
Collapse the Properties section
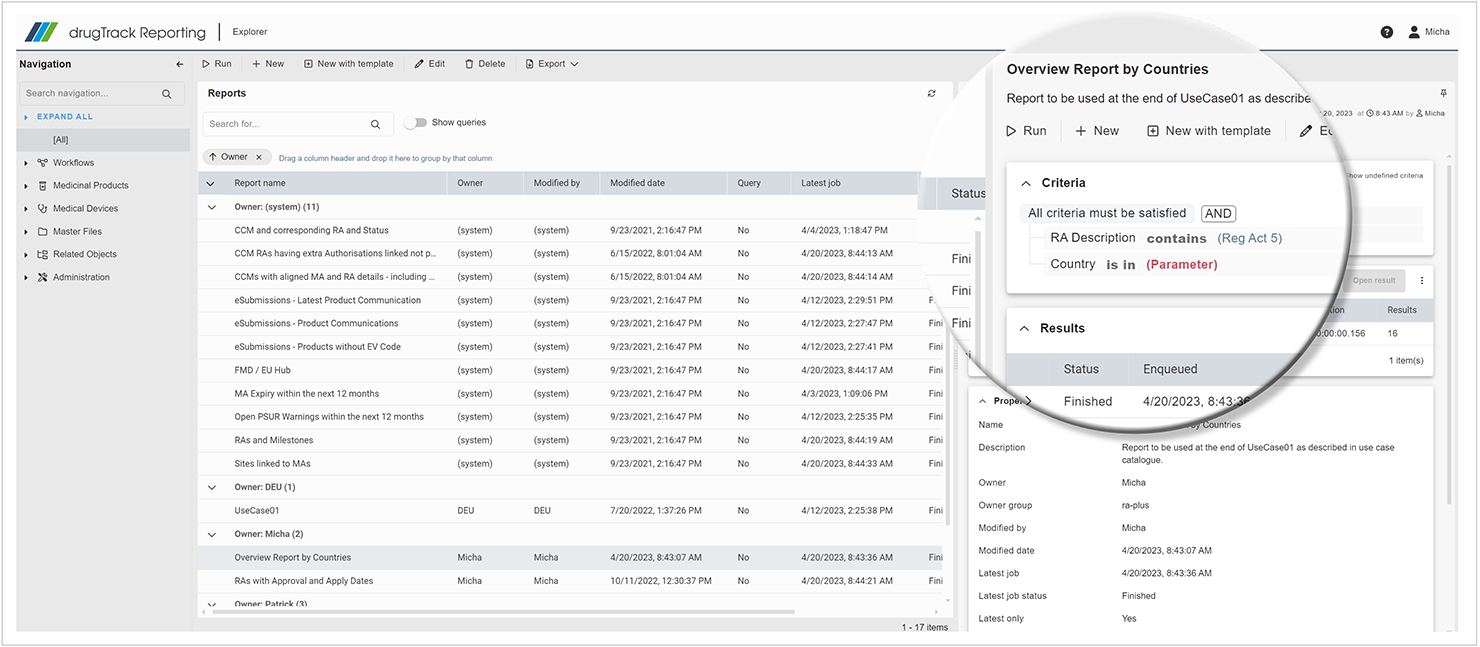(x=984, y=401)
